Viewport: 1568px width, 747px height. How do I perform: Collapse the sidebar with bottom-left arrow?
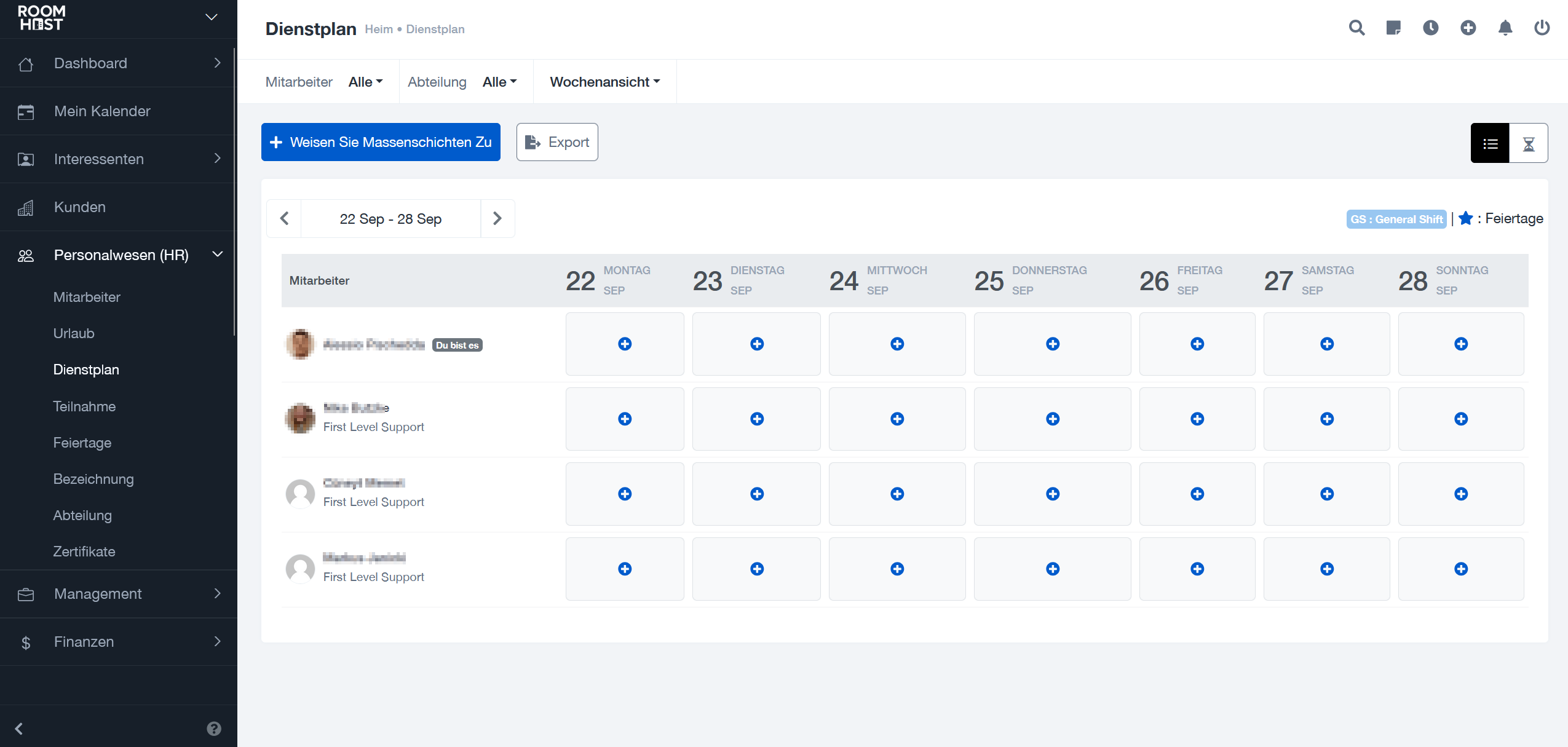[x=19, y=729]
